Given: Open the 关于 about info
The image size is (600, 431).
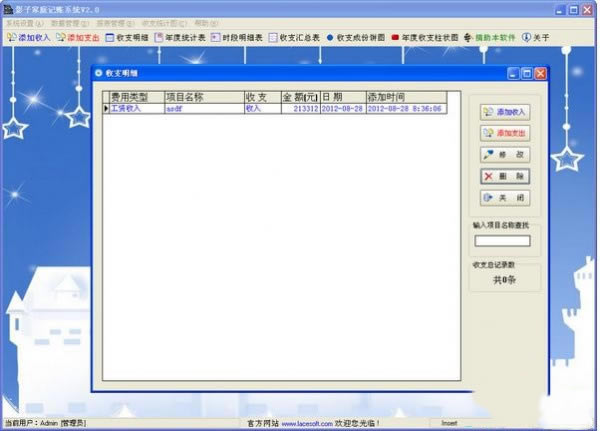Looking at the screenshot, I should point(535,38).
